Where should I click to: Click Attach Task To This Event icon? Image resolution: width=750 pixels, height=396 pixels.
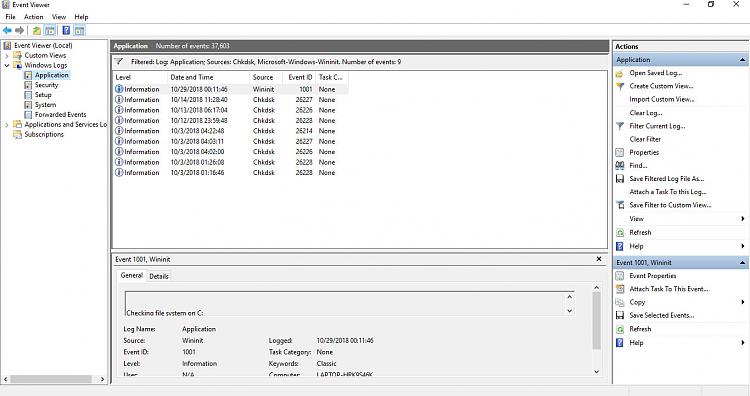pos(620,289)
